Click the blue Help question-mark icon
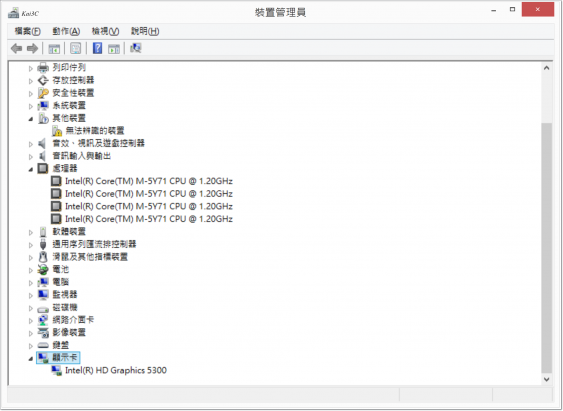This screenshot has height=411, width=563. pos(97,48)
